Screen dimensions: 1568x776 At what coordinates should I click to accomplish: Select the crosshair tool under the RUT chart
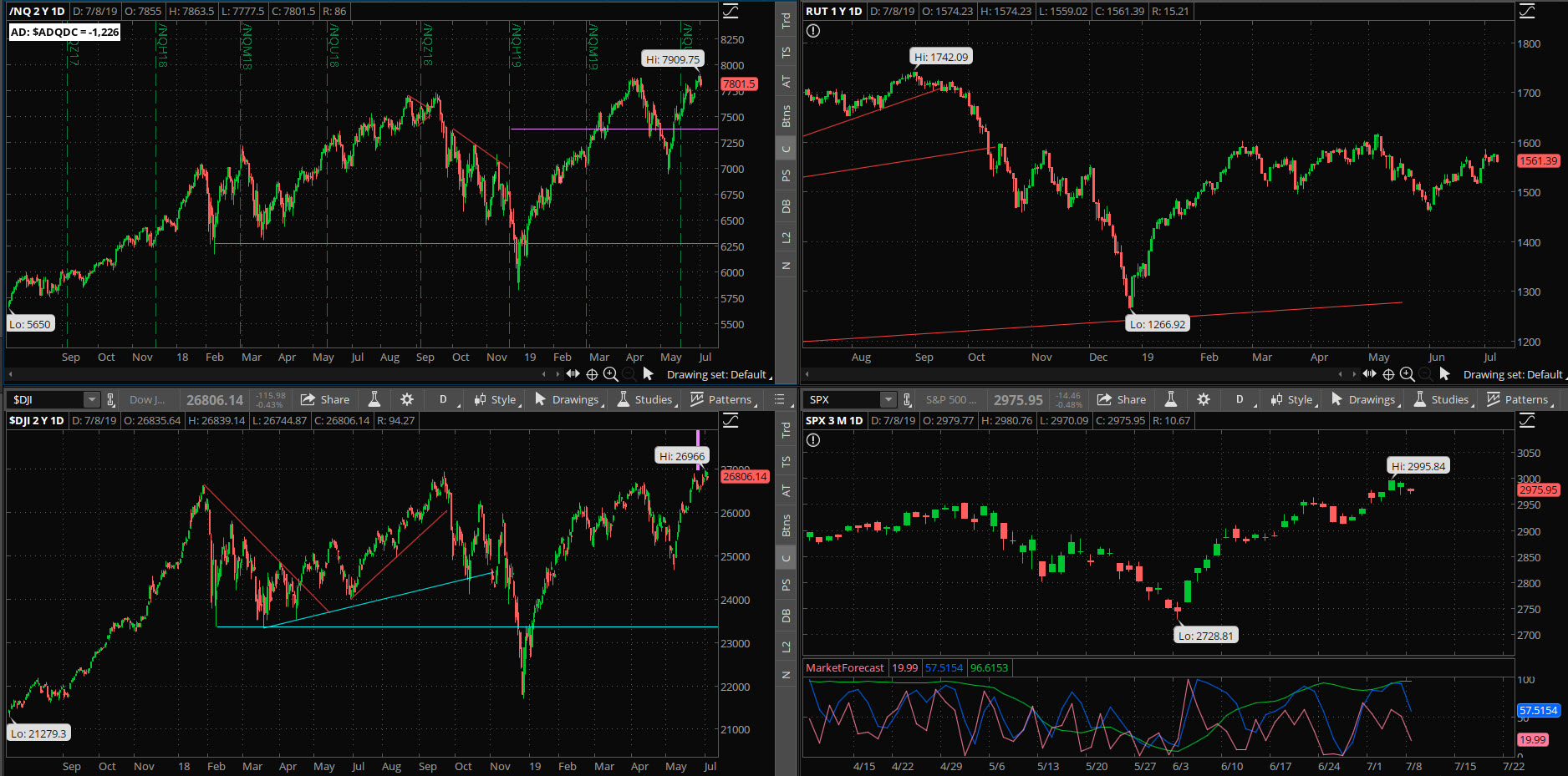(1388, 374)
